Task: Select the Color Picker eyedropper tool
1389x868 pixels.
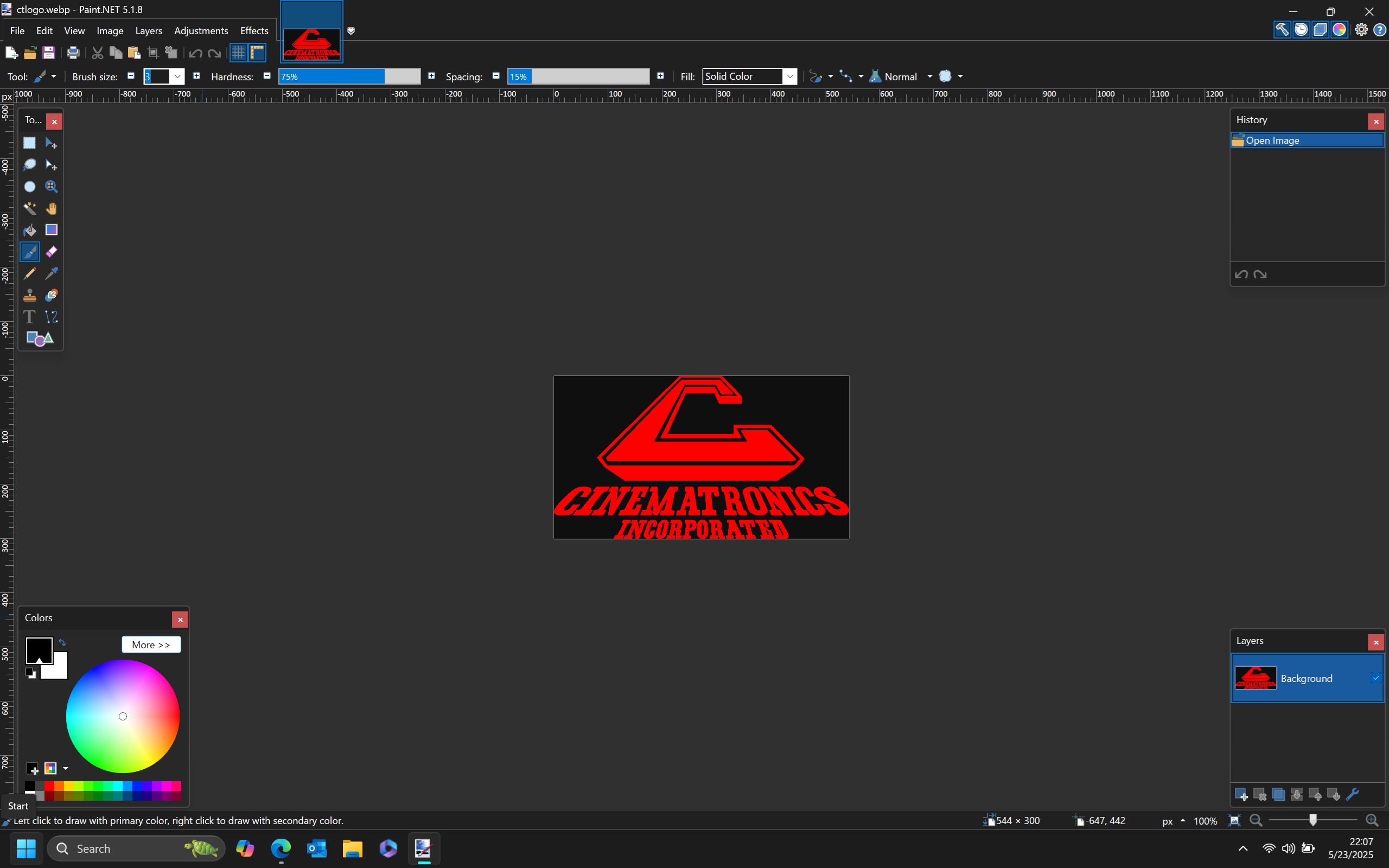Action: (x=52, y=274)
